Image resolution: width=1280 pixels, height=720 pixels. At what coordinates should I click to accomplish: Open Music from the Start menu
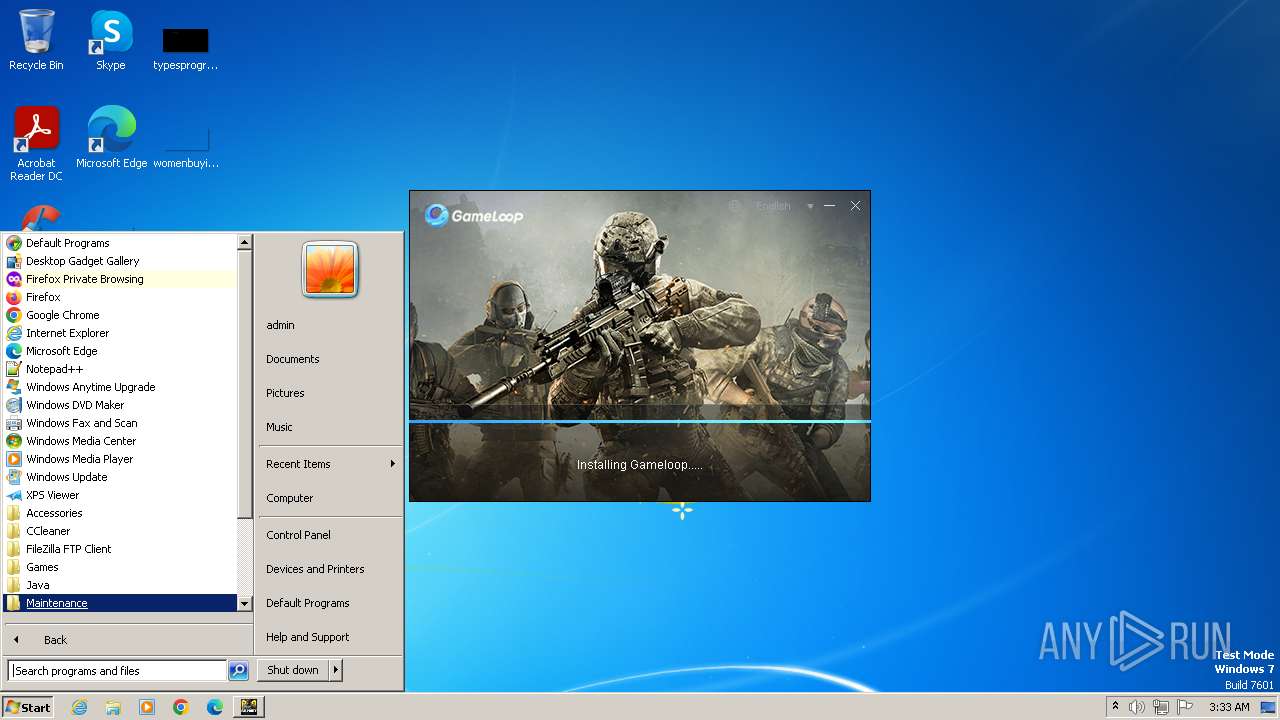click(329, 427)
